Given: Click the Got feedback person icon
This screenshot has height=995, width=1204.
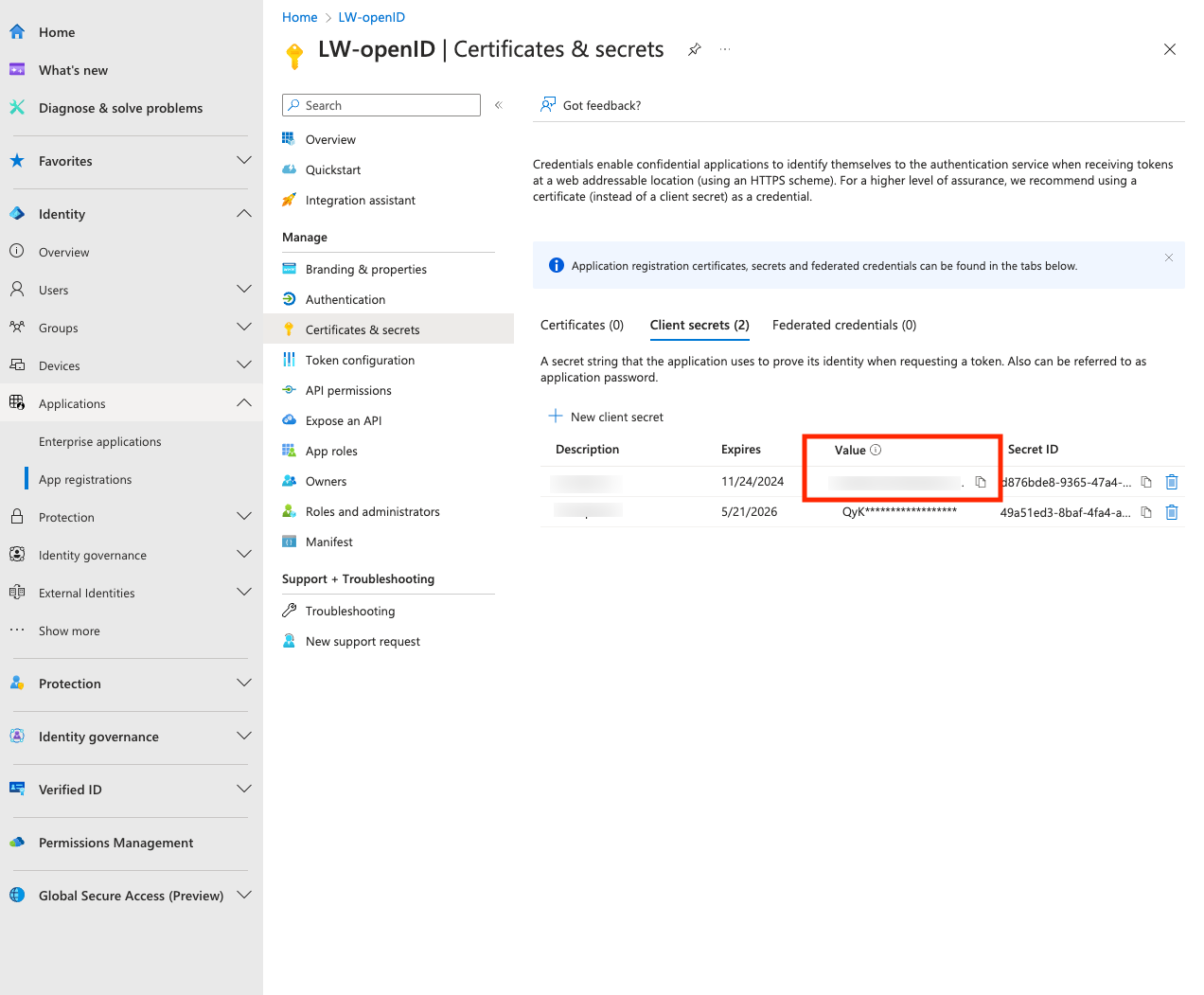Looking at the screenshot, I should (548, 105).
